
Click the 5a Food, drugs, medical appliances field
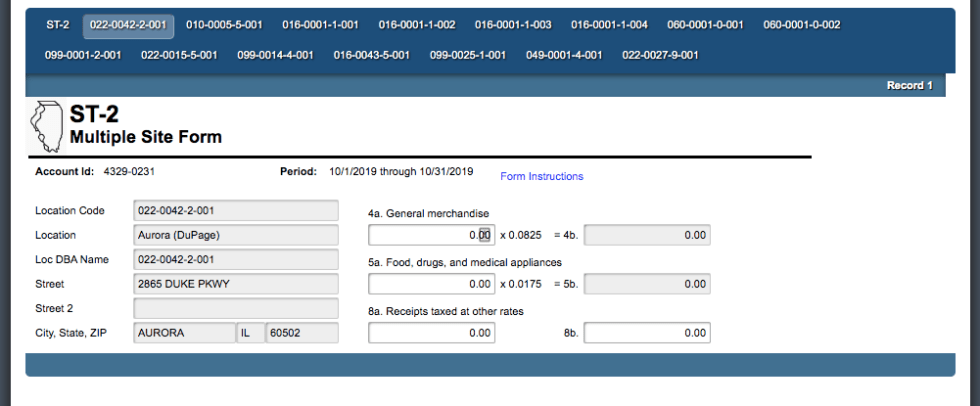tap(431, 284)
